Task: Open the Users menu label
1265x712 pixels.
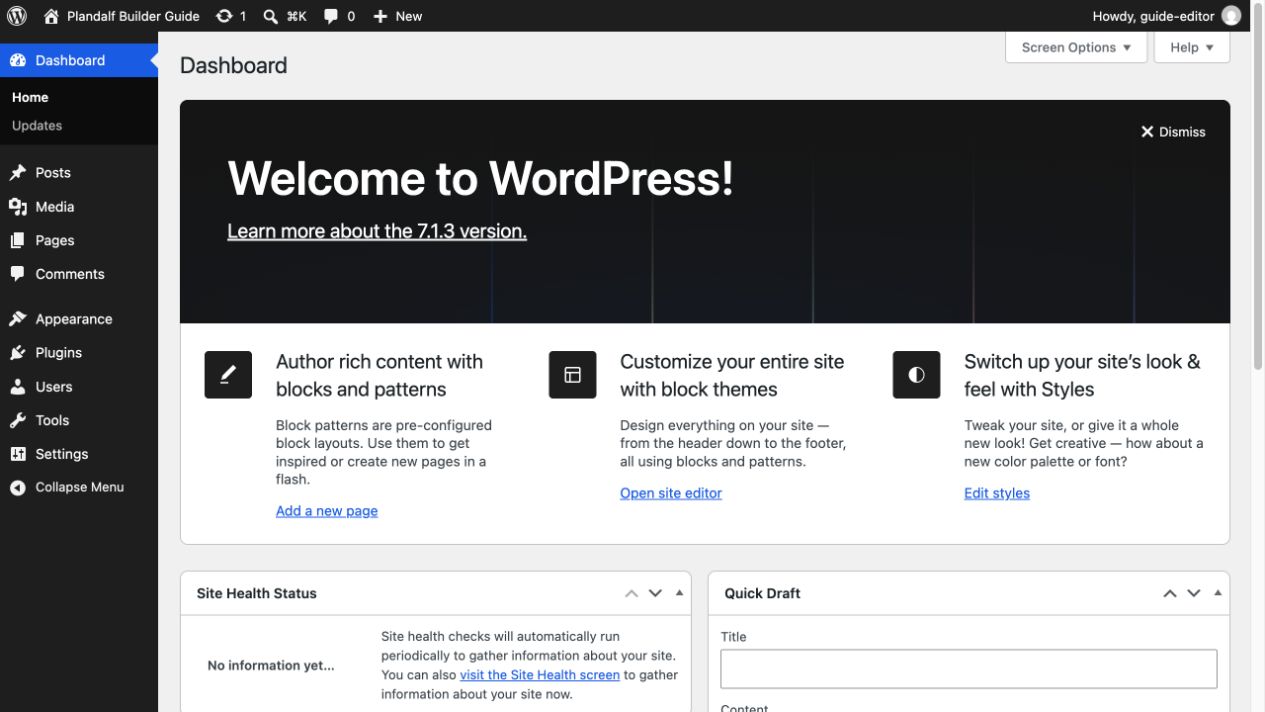Action: pyautogui.click(x=54, y=387)
